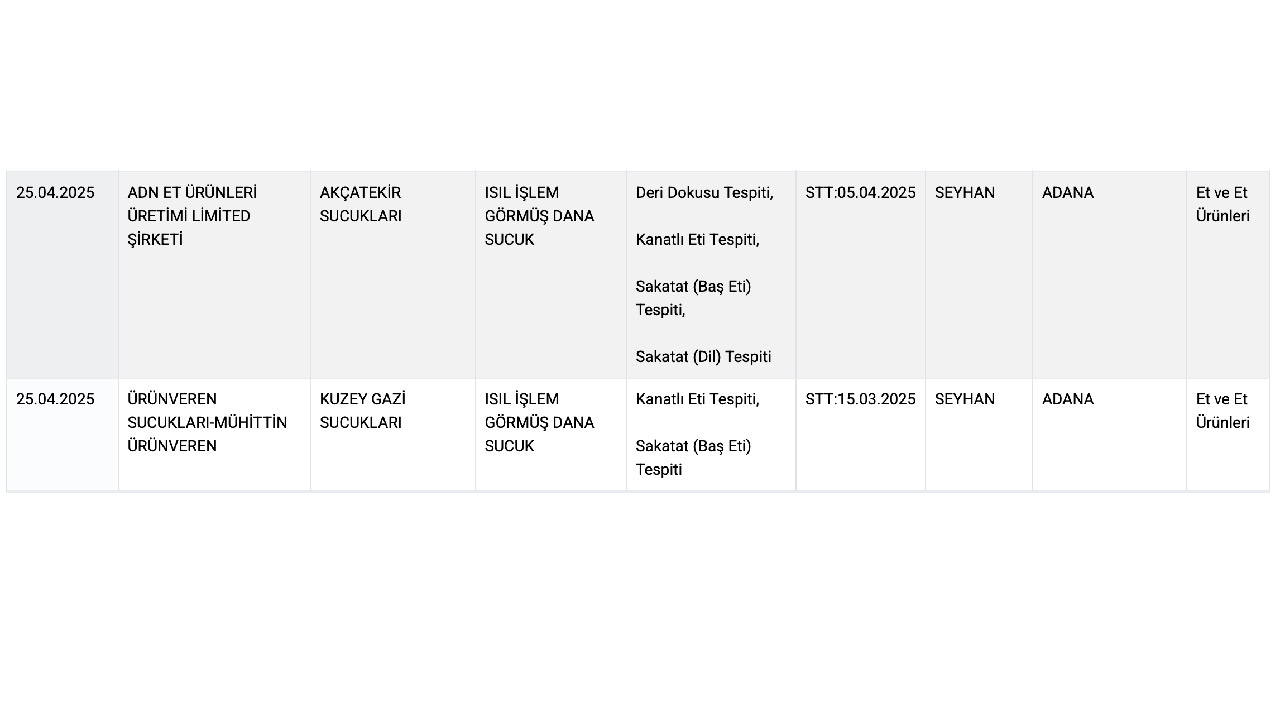
Task: Select the first row SEYHAN district cell
Action: [x=979, y=275]
